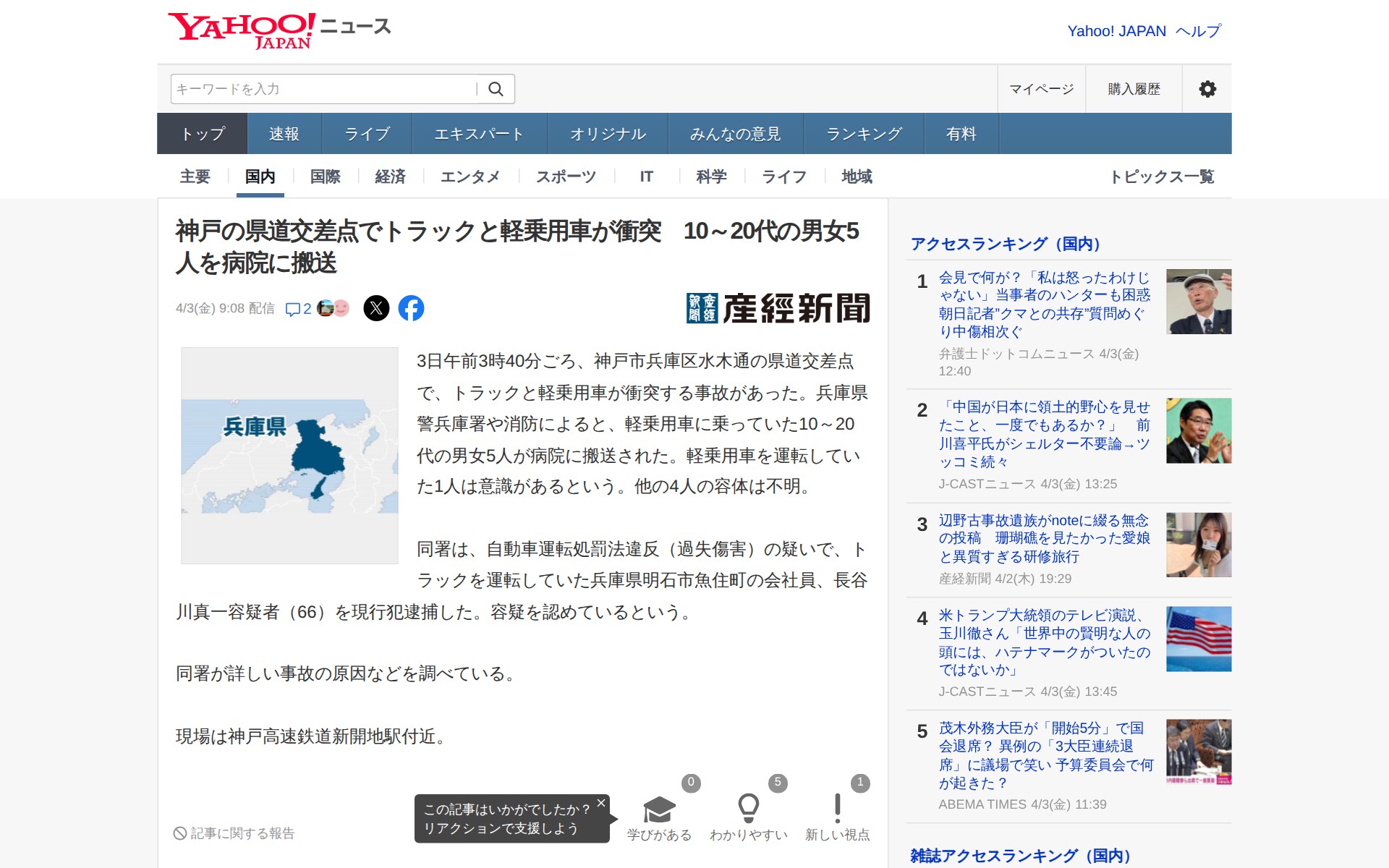The image size is (1389, 868).
Task: Focus the keyword search input field
Action: (x=324, y=89)
